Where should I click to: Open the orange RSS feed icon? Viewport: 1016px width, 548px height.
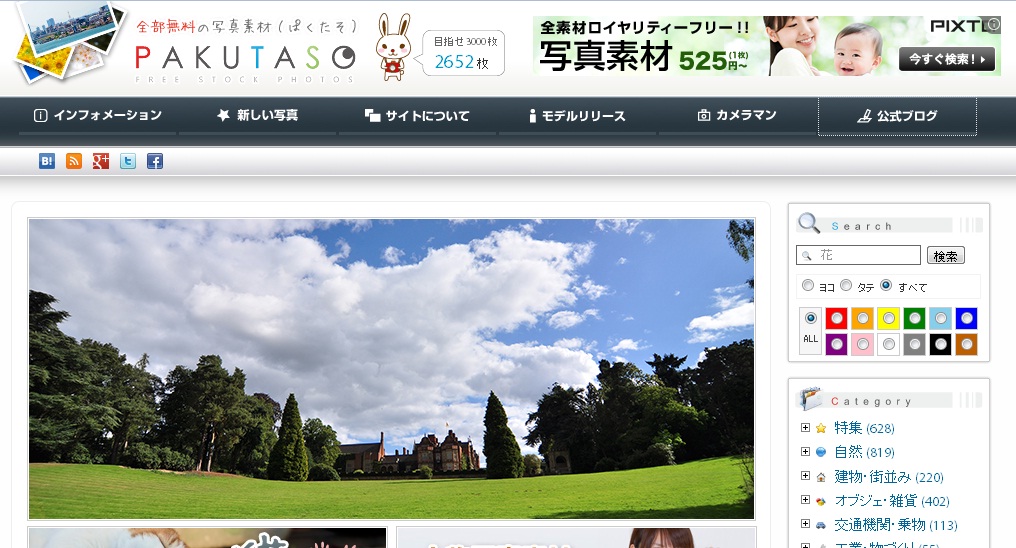click(x=73, y=161)
